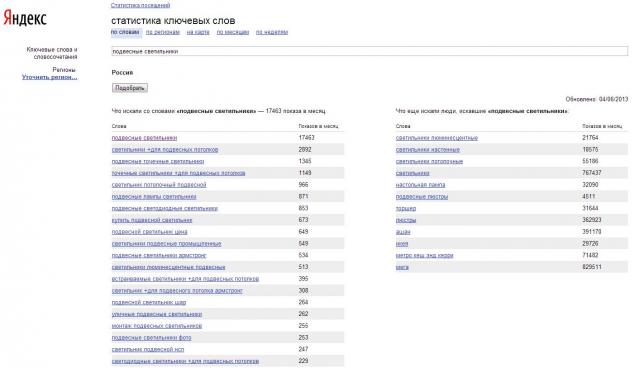Screen dimensions: 644x368
Task: Open link метро кэш энд керри
Action: coord(425,255)
